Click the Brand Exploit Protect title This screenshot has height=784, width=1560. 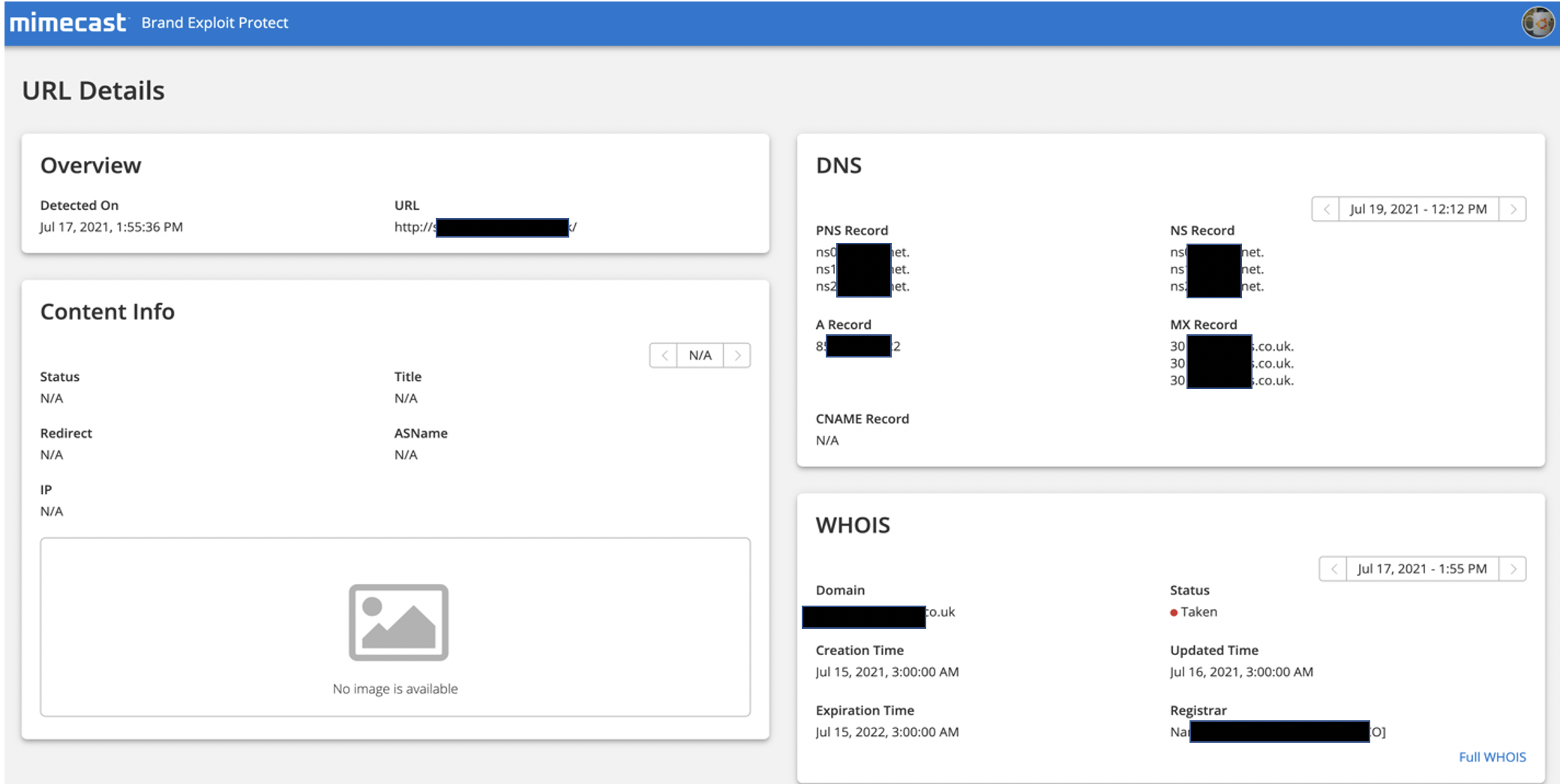pyautogui.click(x=214, y=23)
